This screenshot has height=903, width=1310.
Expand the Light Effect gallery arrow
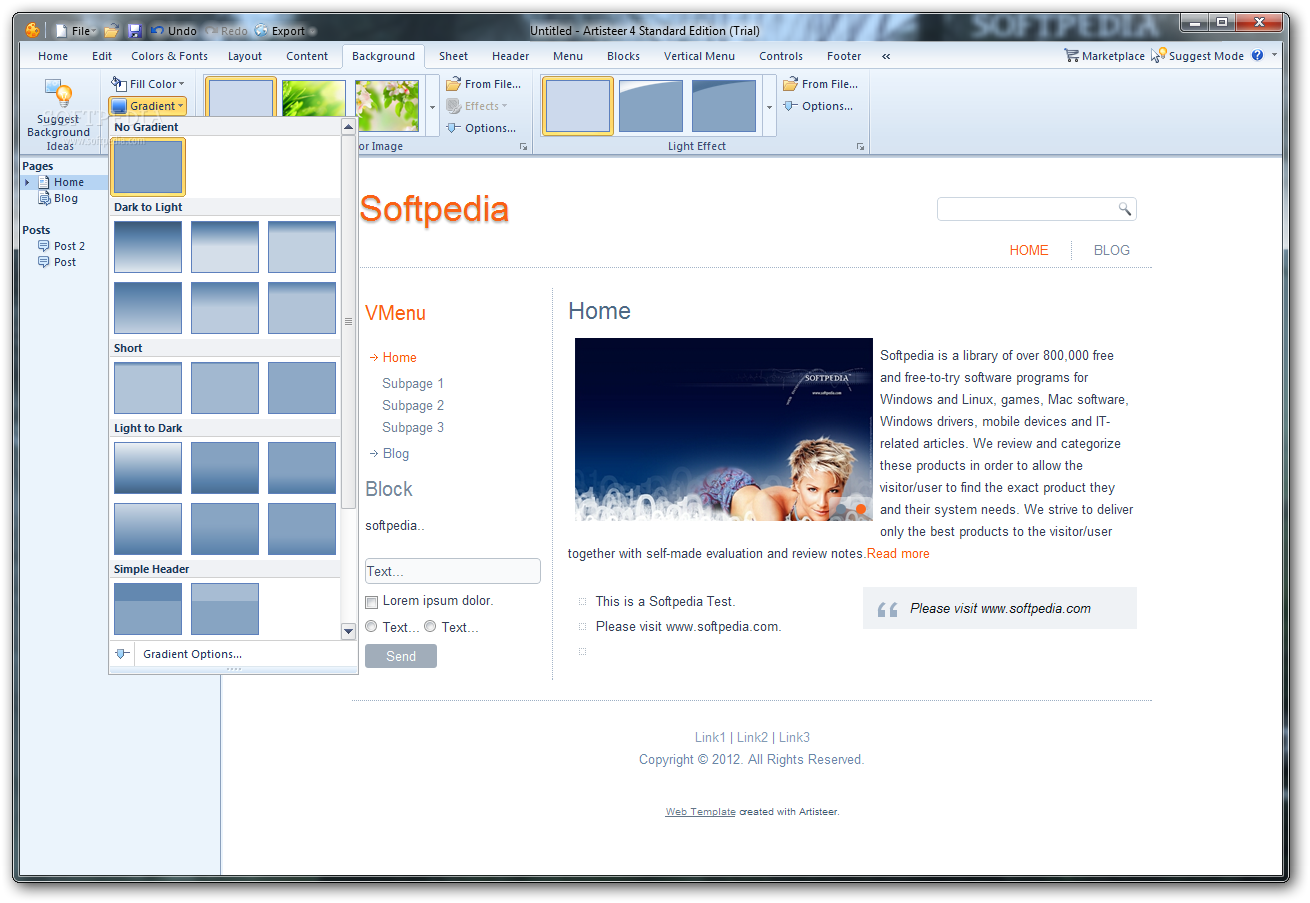pyautogui.click(x=770, y=107)
